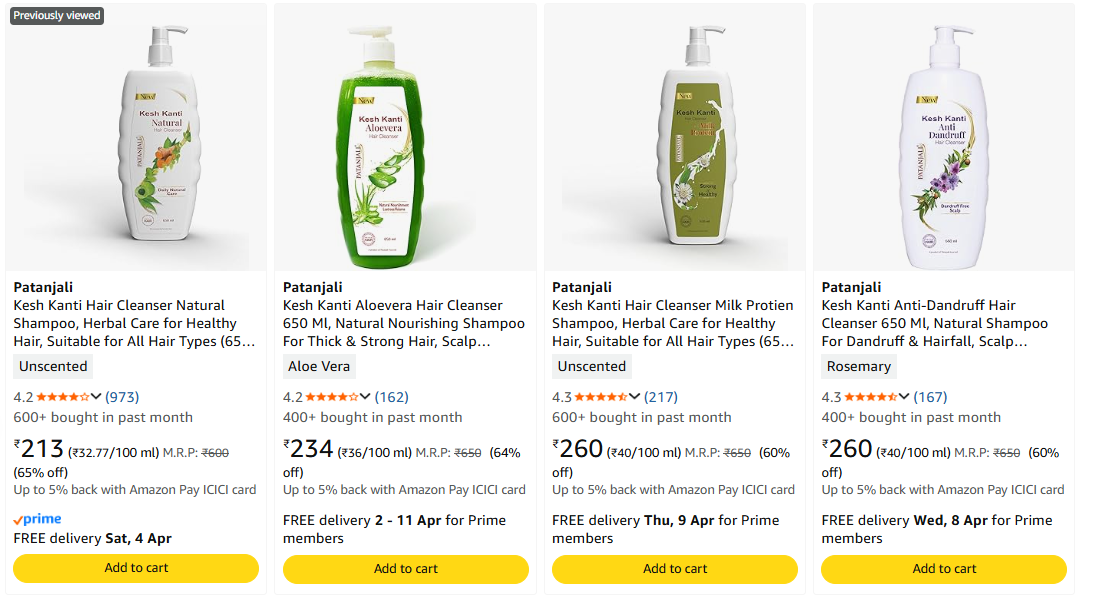Click the star rating of Aloevera cleanser

coord(332,397)
